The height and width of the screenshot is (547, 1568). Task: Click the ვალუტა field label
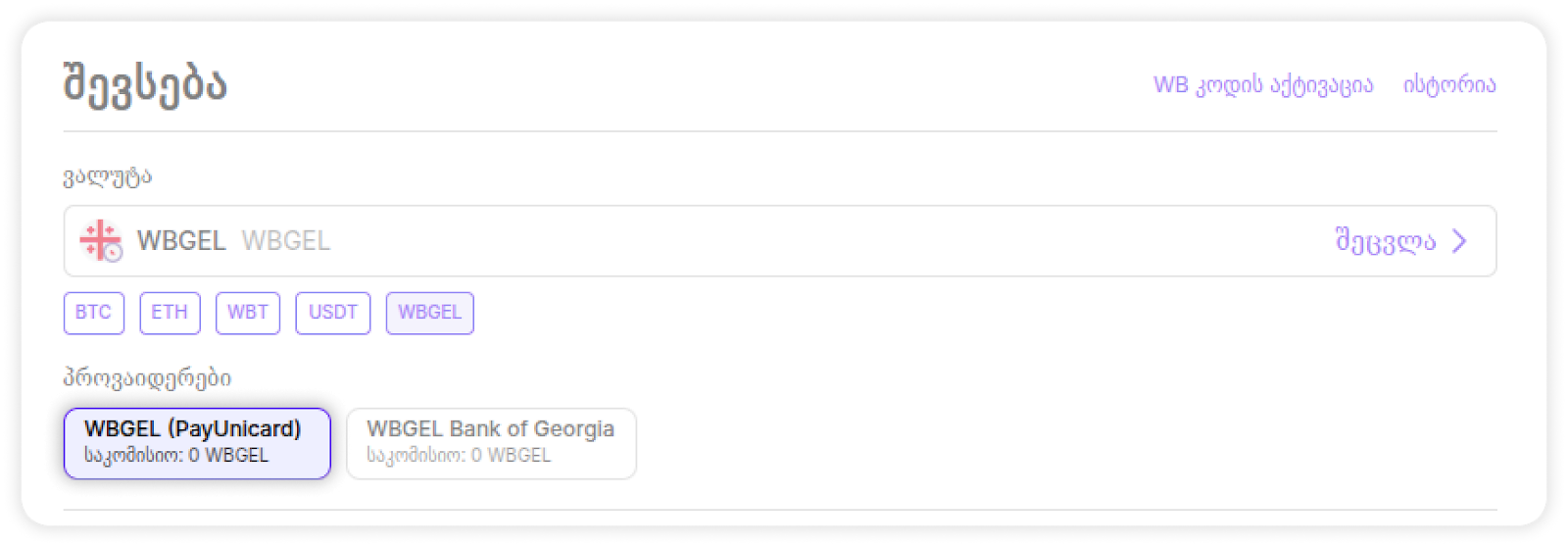tap(108, 177)
